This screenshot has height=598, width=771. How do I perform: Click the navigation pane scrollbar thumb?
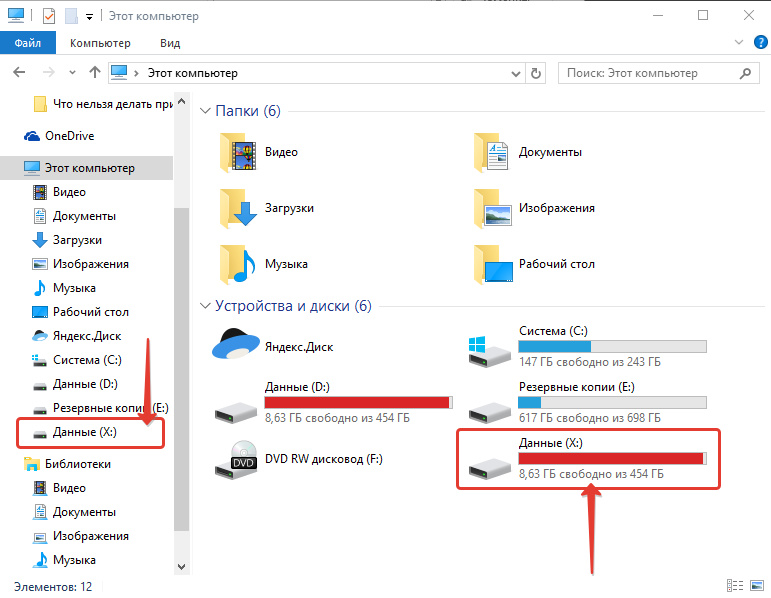point(181,369)
